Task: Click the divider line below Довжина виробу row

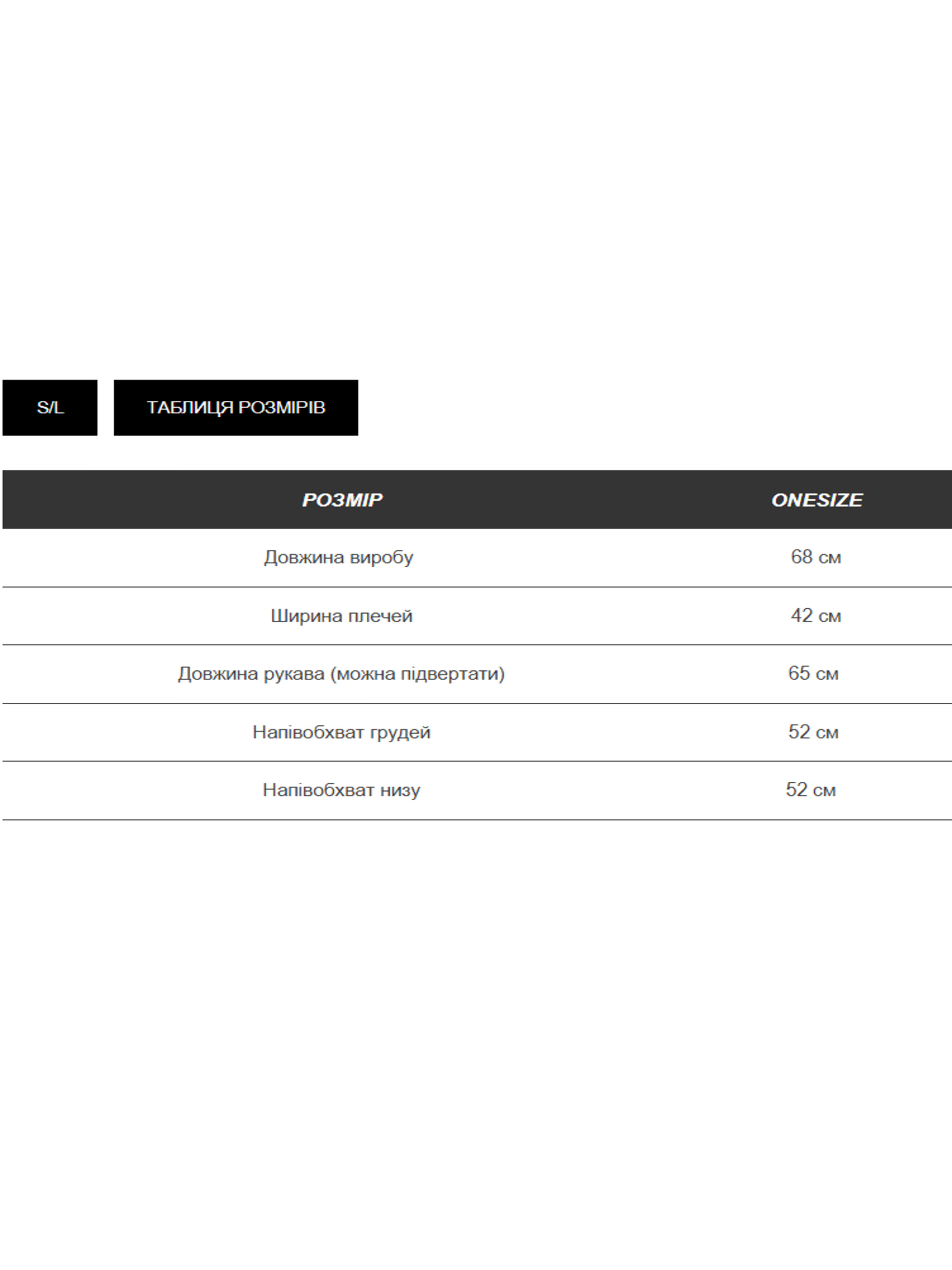Action: [x=476, y=587]
